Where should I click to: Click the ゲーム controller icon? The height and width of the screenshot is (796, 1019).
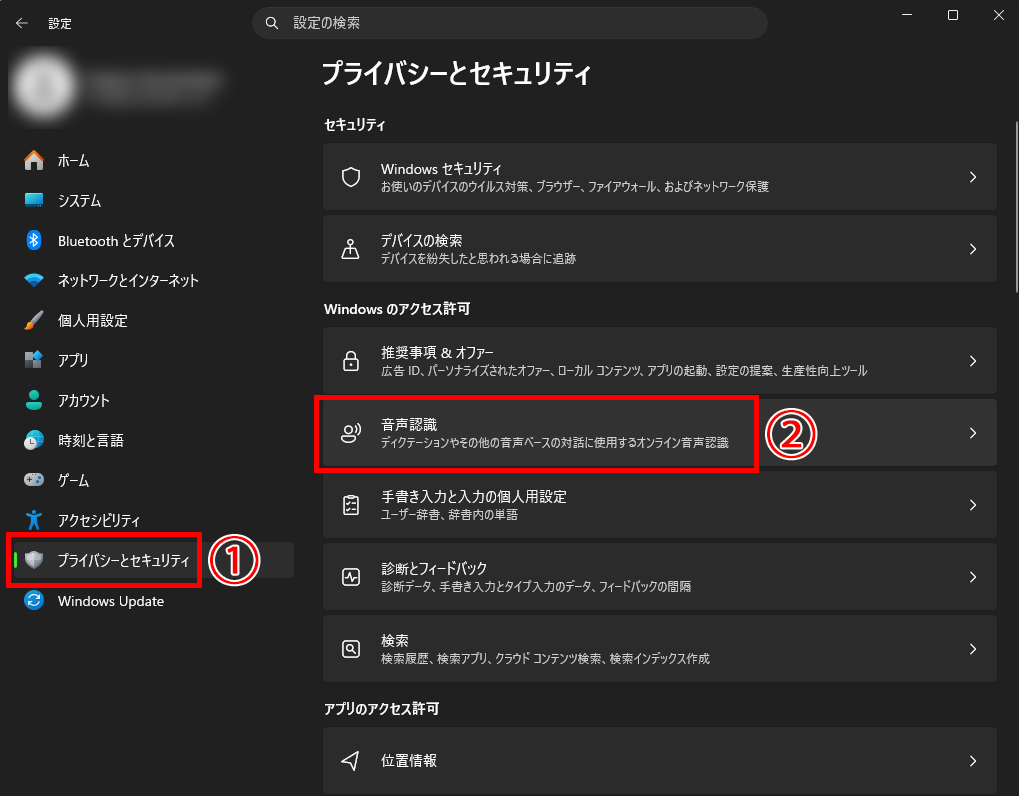click(x=34, y=480)
